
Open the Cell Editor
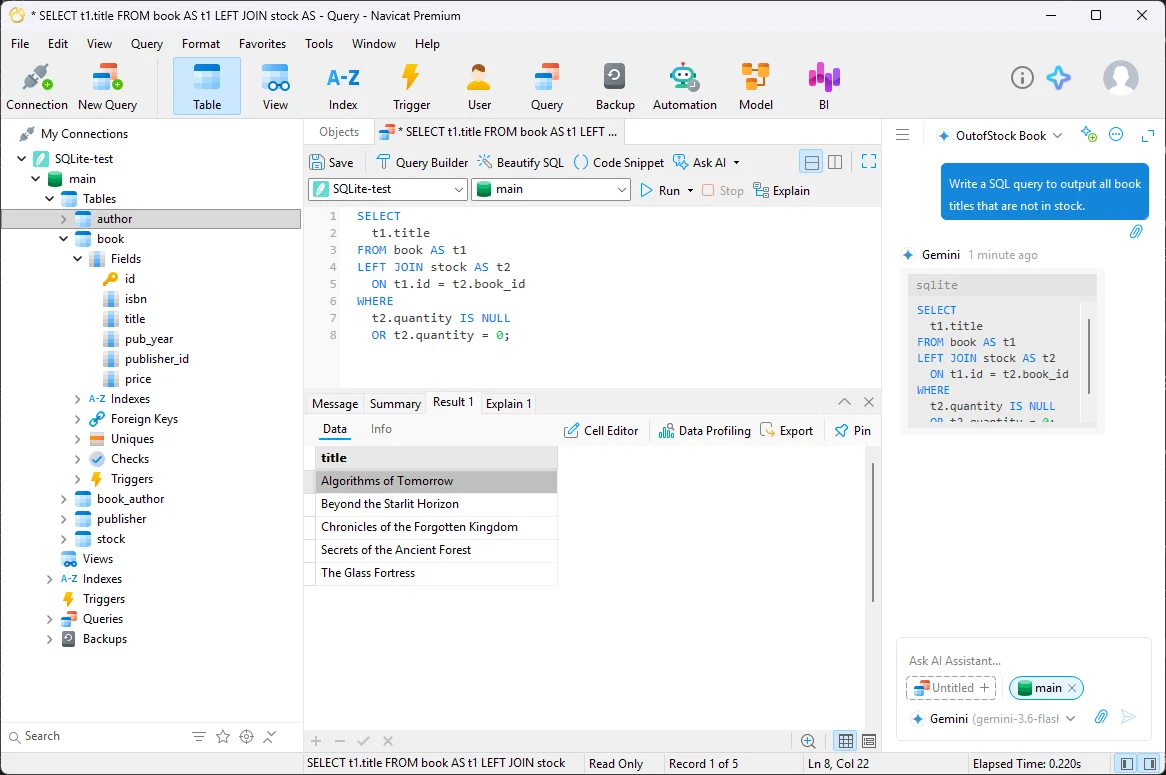pos(602,431)
